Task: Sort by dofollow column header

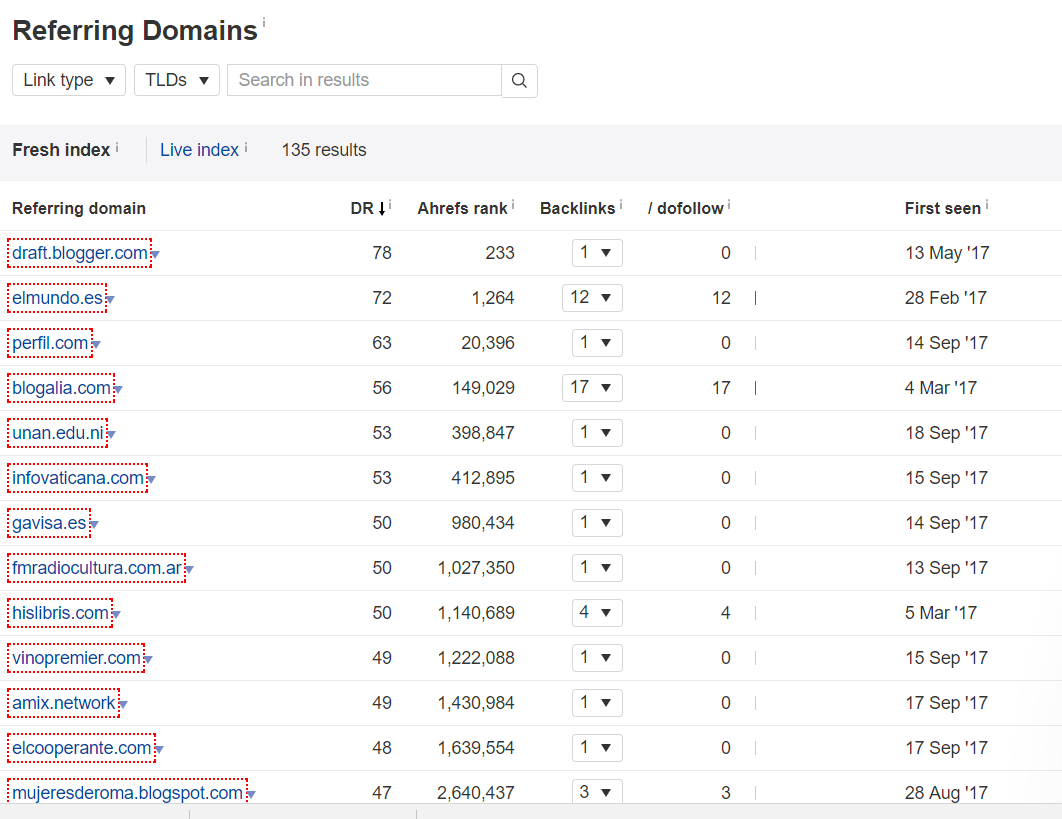Action: click(x=685, y=208)
